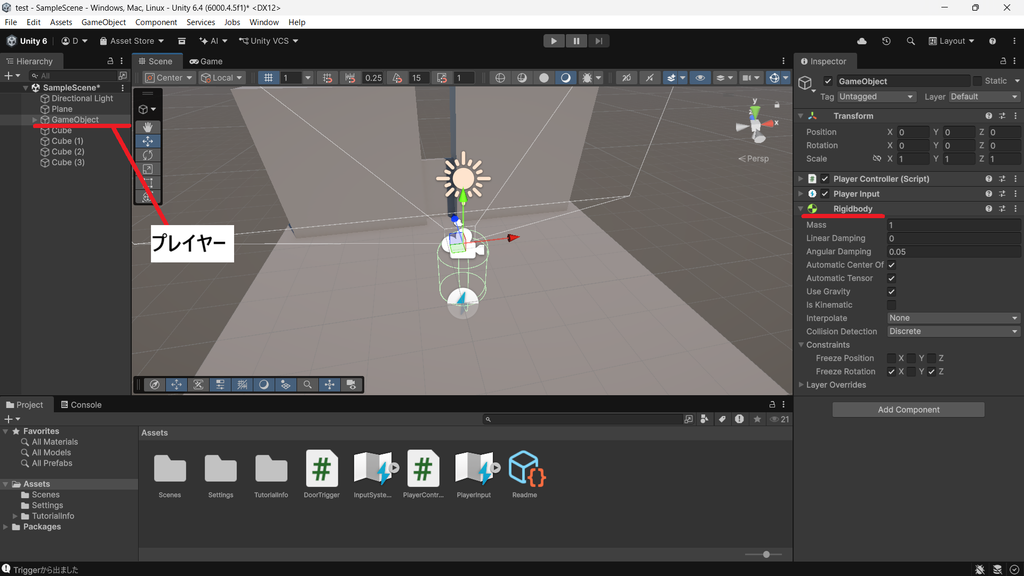Enable the Is Kinematic checkbox

(x=891, y=305)
